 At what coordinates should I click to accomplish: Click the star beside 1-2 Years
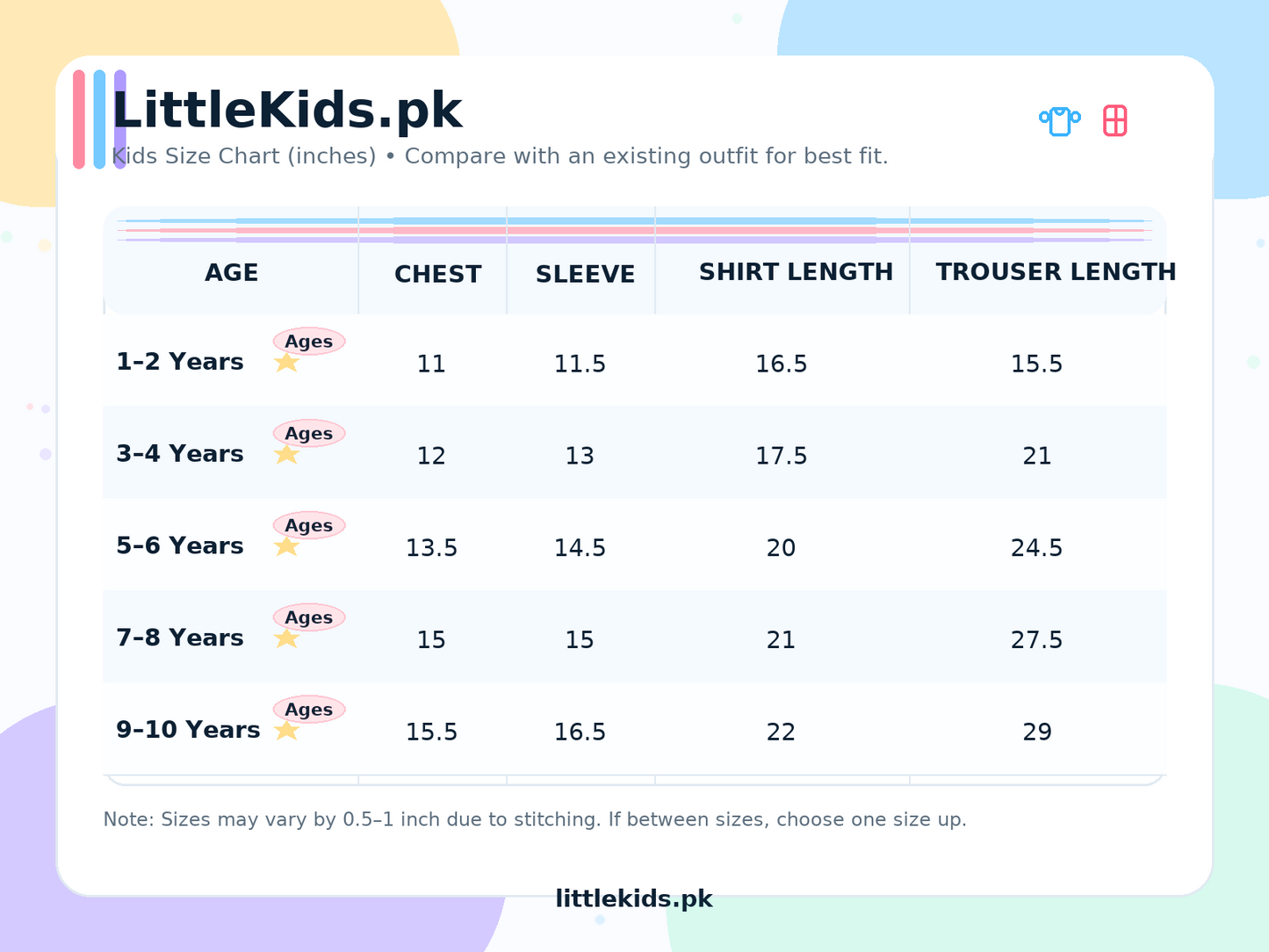(x=287, y=363)
